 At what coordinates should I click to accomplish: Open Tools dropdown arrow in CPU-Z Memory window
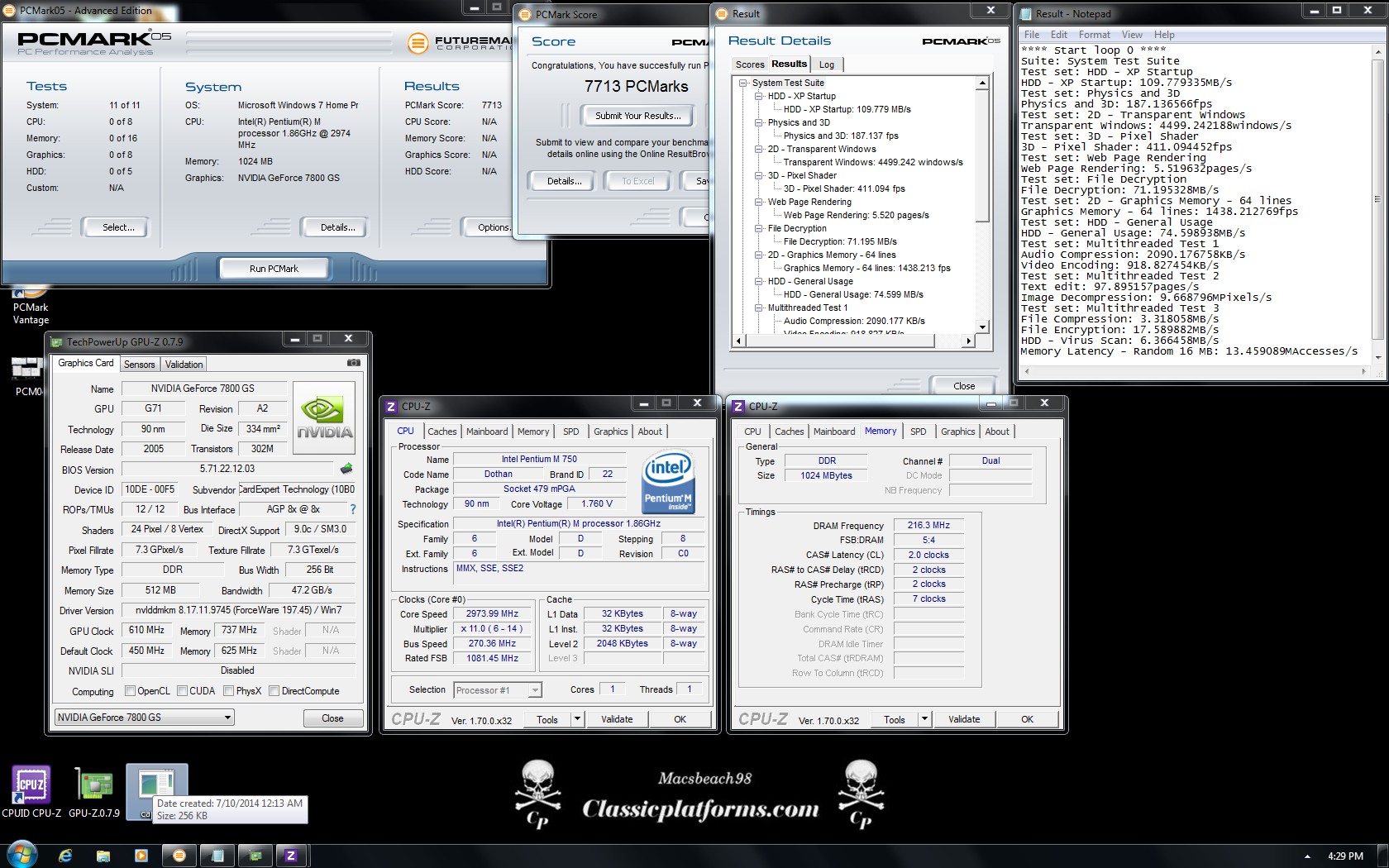coord(925,719)
